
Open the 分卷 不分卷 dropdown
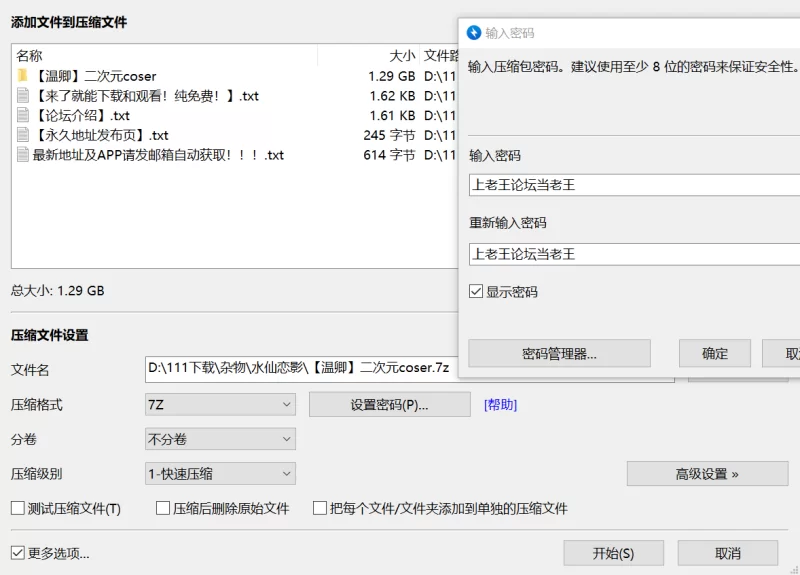coord(220,439)
